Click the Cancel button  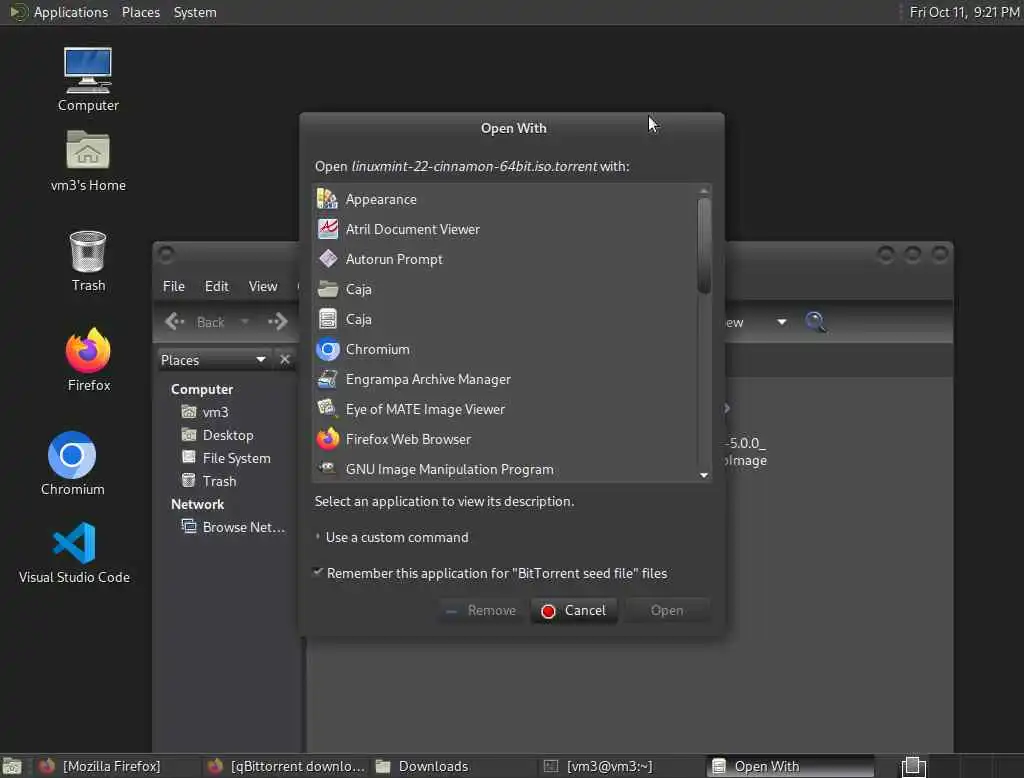coord(574,610)
